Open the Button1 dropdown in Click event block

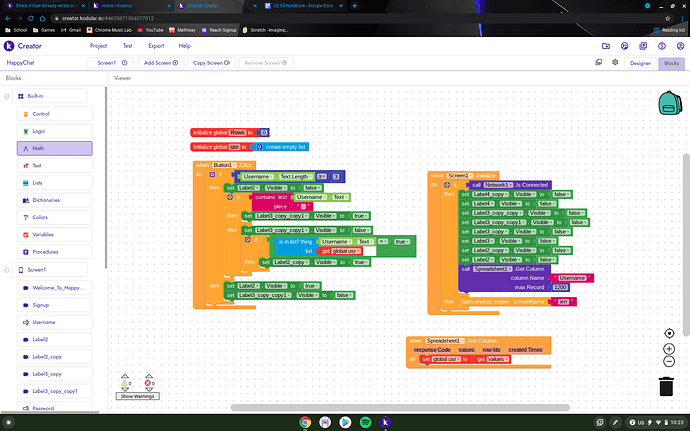coord(224,165)
